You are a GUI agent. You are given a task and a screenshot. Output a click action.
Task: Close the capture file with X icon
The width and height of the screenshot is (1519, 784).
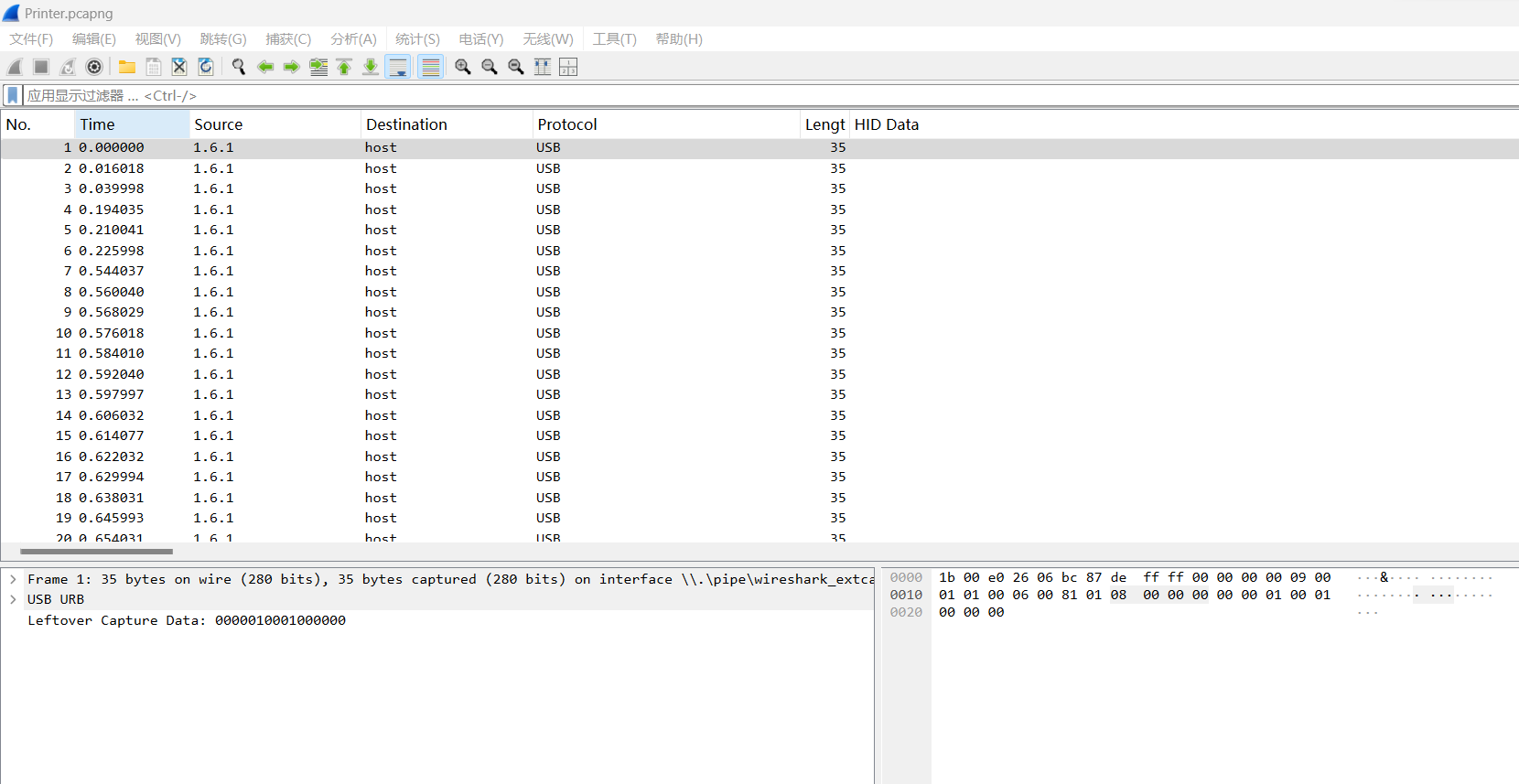pos(179,67)
